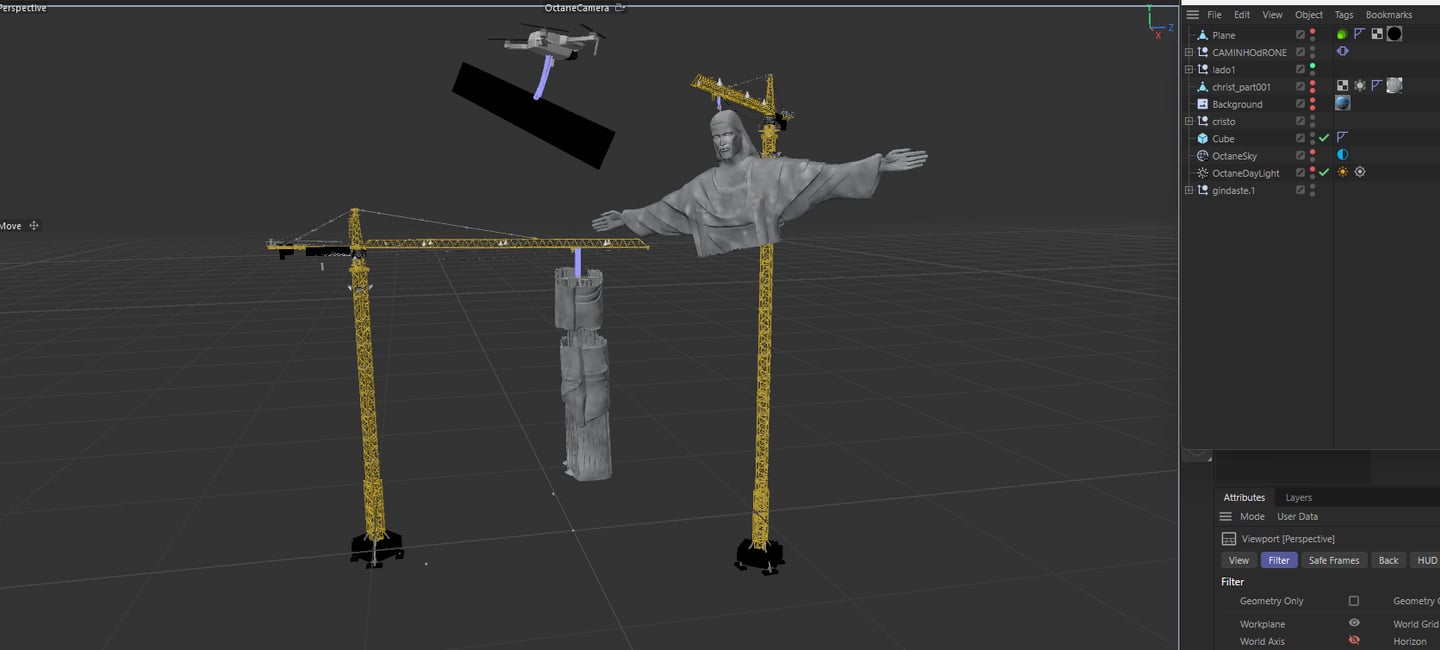Click the christ_part001 polygon object icon
The width and height of the screenshot is (1440, 650).
point(1202,87)
